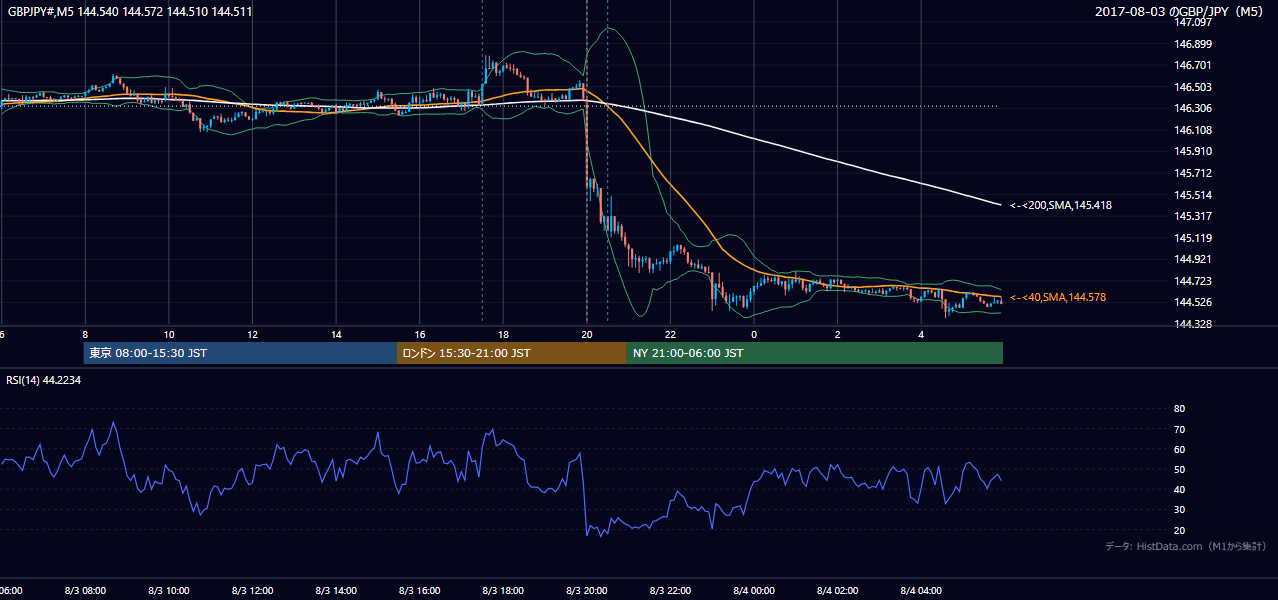The image size is (1278, 600).
Task: Click the 8/3 20:00 date axis label
Action: 586,590
